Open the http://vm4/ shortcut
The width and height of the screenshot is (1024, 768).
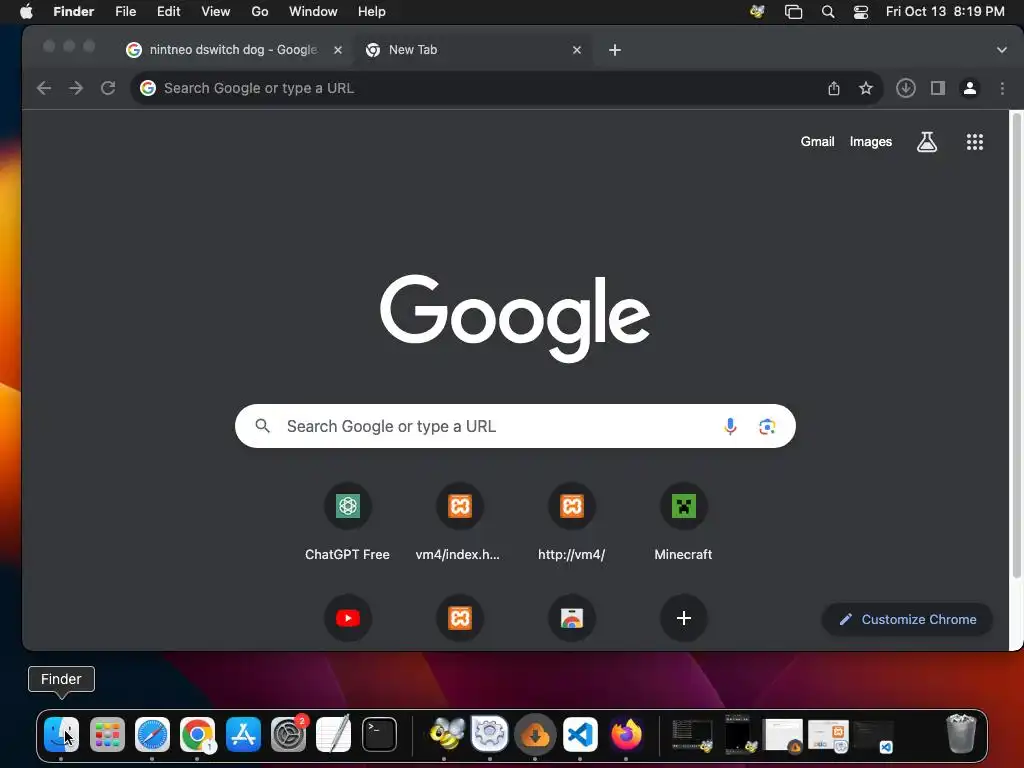[x=571, y=522]
